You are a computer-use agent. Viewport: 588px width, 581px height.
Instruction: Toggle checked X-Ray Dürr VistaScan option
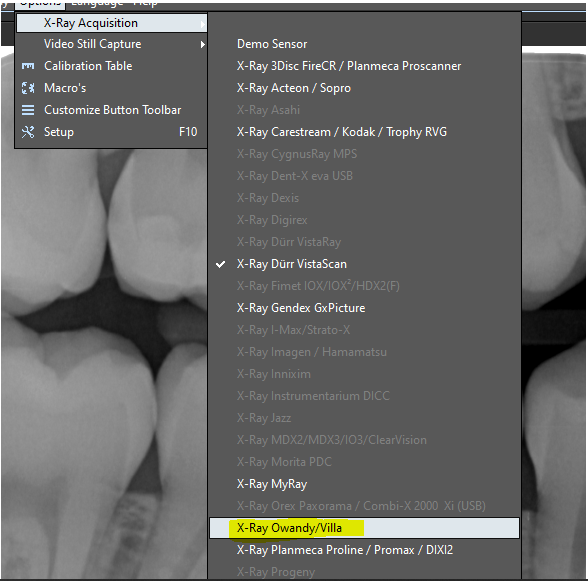click(x=364, y=264)
